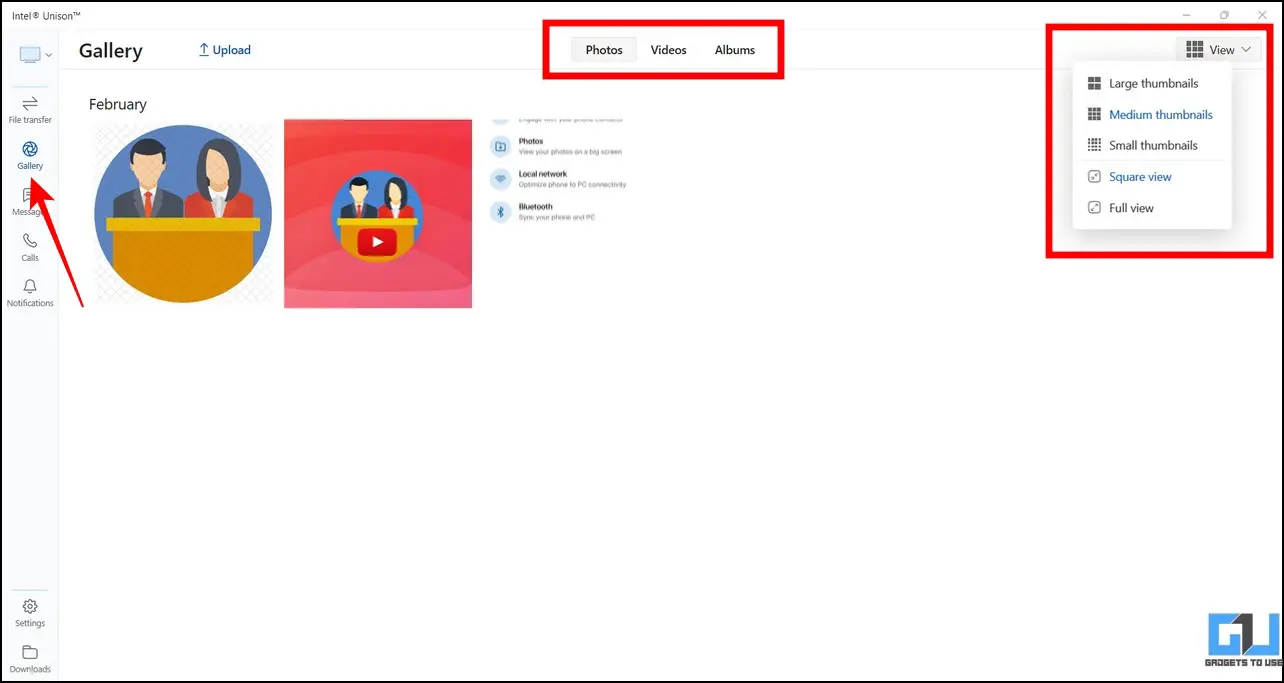Open the circular podium people photo
The image size is (1284, 683).
pos(183,214)
